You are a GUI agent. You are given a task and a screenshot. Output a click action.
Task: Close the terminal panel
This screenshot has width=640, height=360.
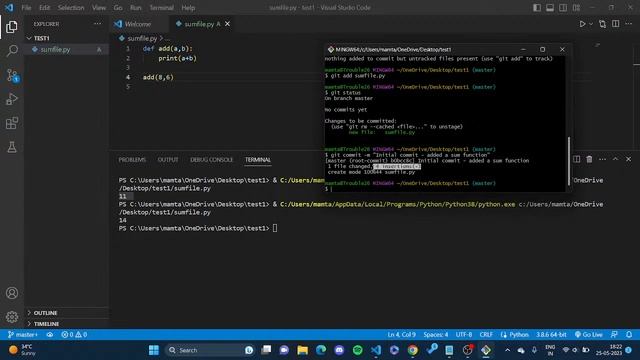pos(629,159)
